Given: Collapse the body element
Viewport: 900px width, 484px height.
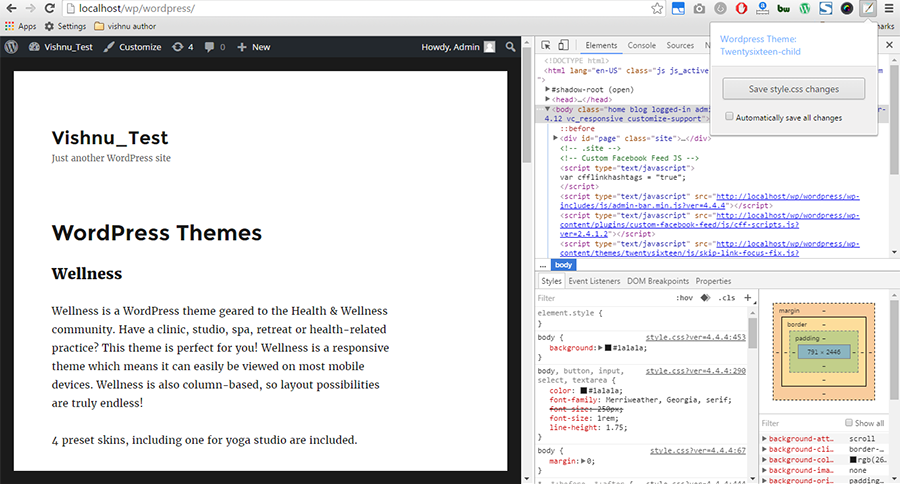Looking at the screenshot, I should pyautogui.click(x=548, y=109).
